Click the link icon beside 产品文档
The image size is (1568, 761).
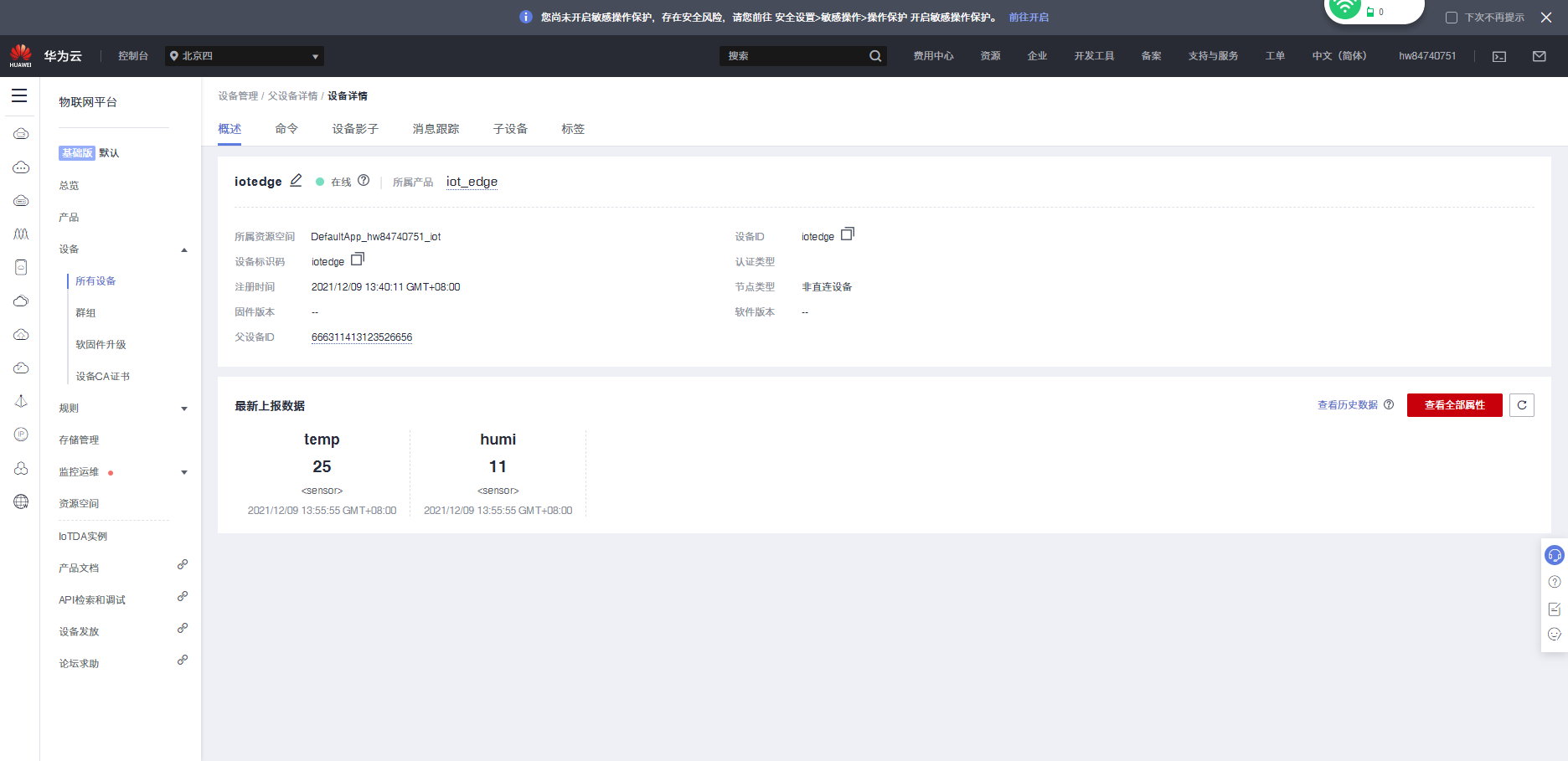tap(183, 565)
